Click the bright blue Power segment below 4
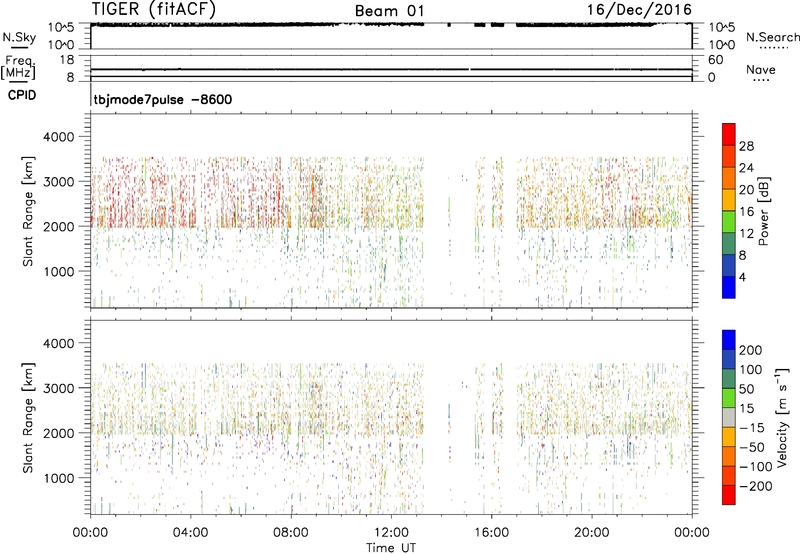Viewport: 800px width, 554px height. [729, 287]
